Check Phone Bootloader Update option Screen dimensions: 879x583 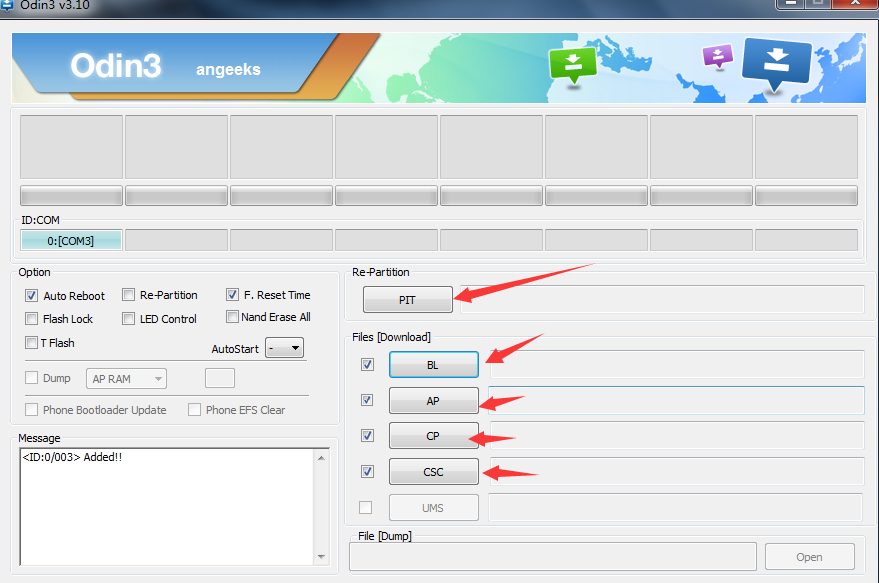pyautogui.click(x=31, y=409)
